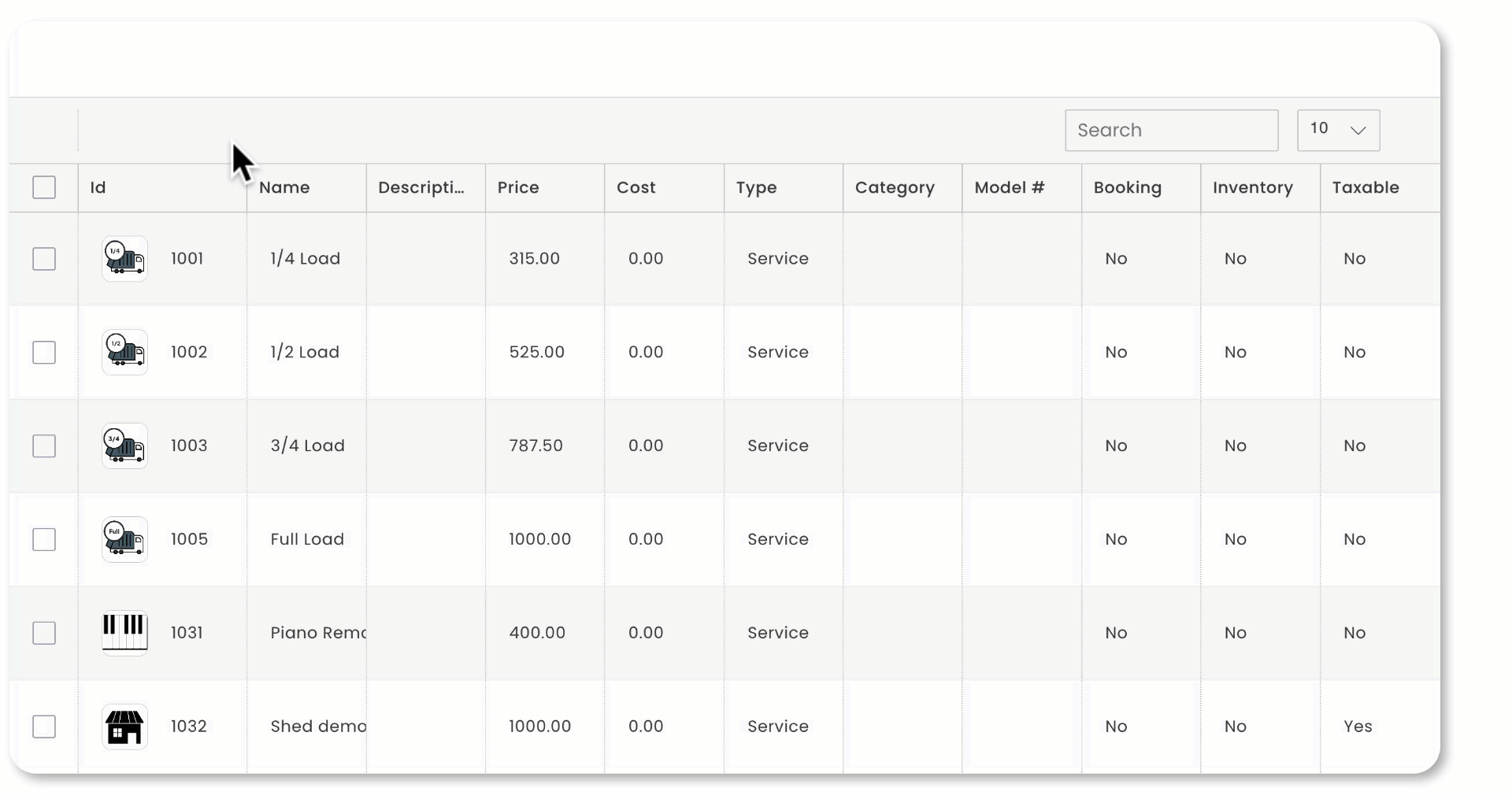Click inside the Search input field
Screen dimensions: 1512x795
point(1171,130)
